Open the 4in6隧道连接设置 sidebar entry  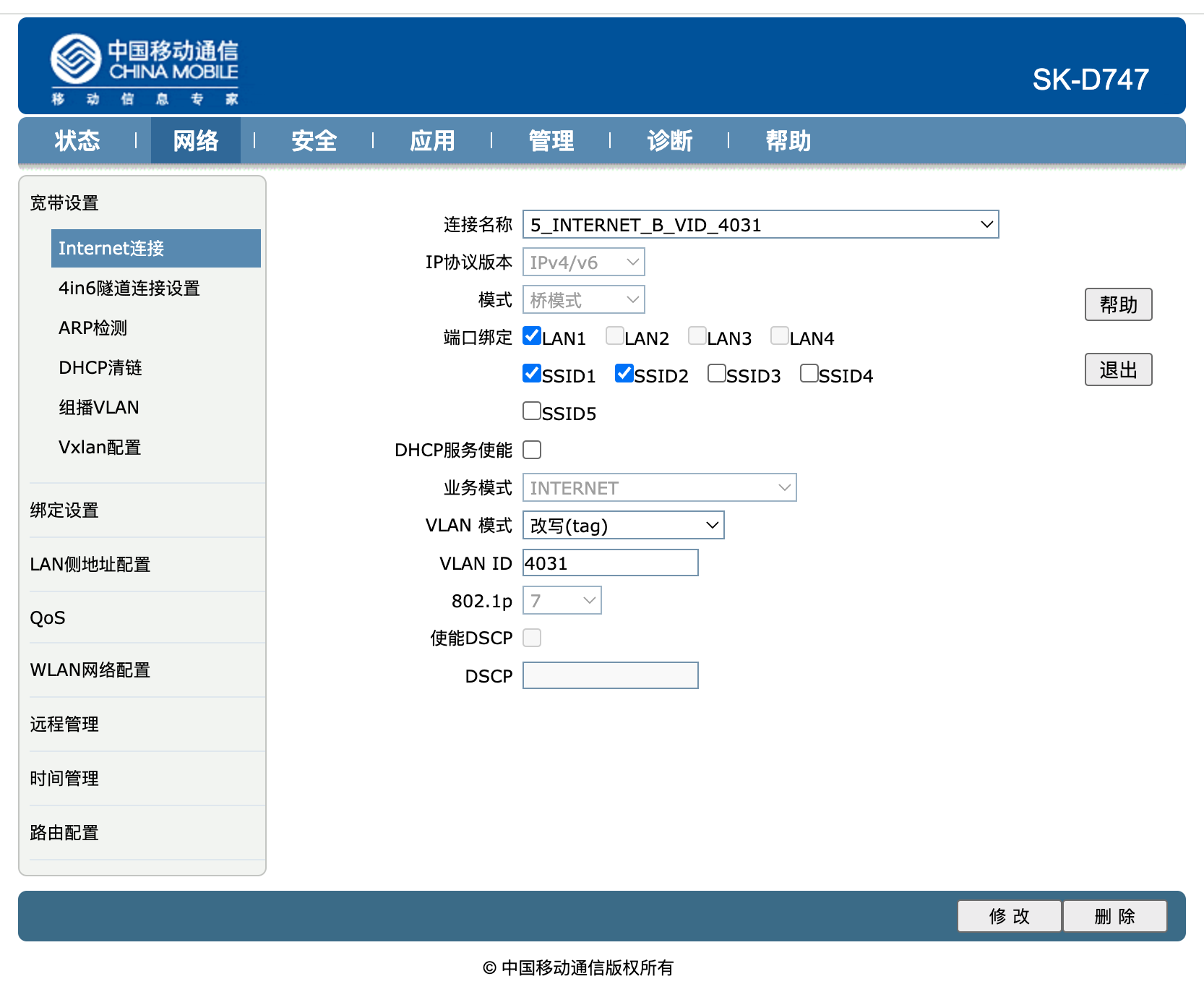(129, 288)
